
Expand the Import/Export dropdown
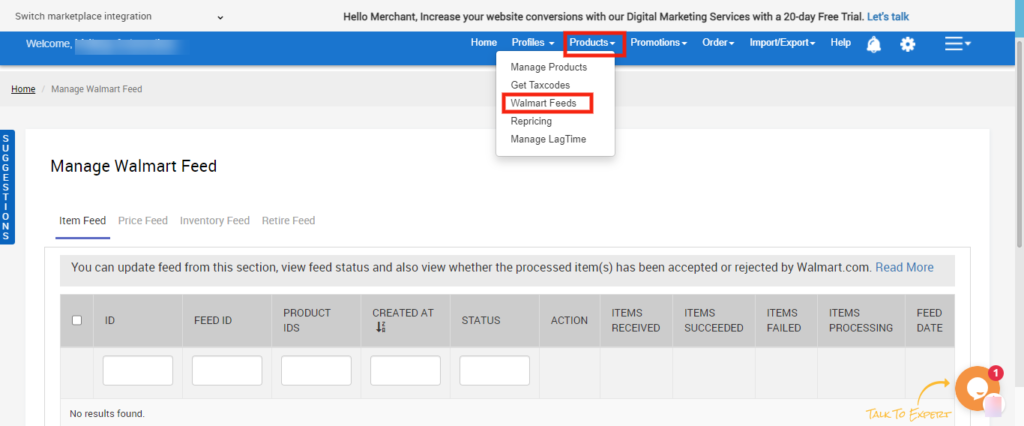tap(782, 43)
